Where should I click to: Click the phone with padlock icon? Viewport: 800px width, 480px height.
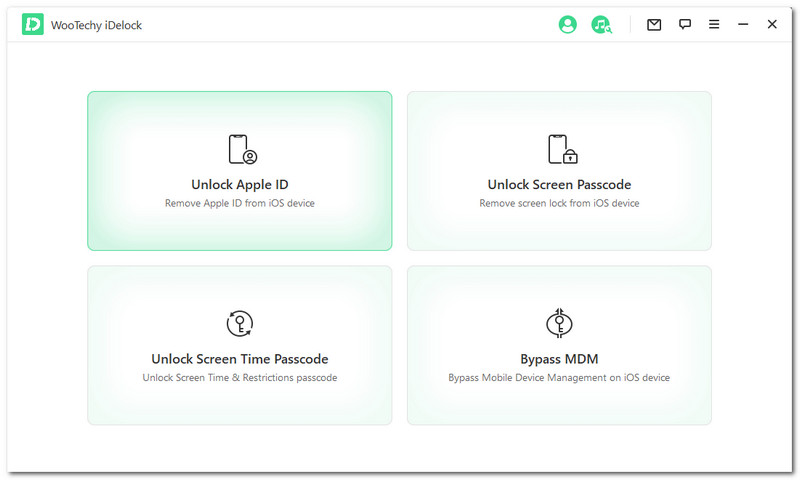pos(561,149)
